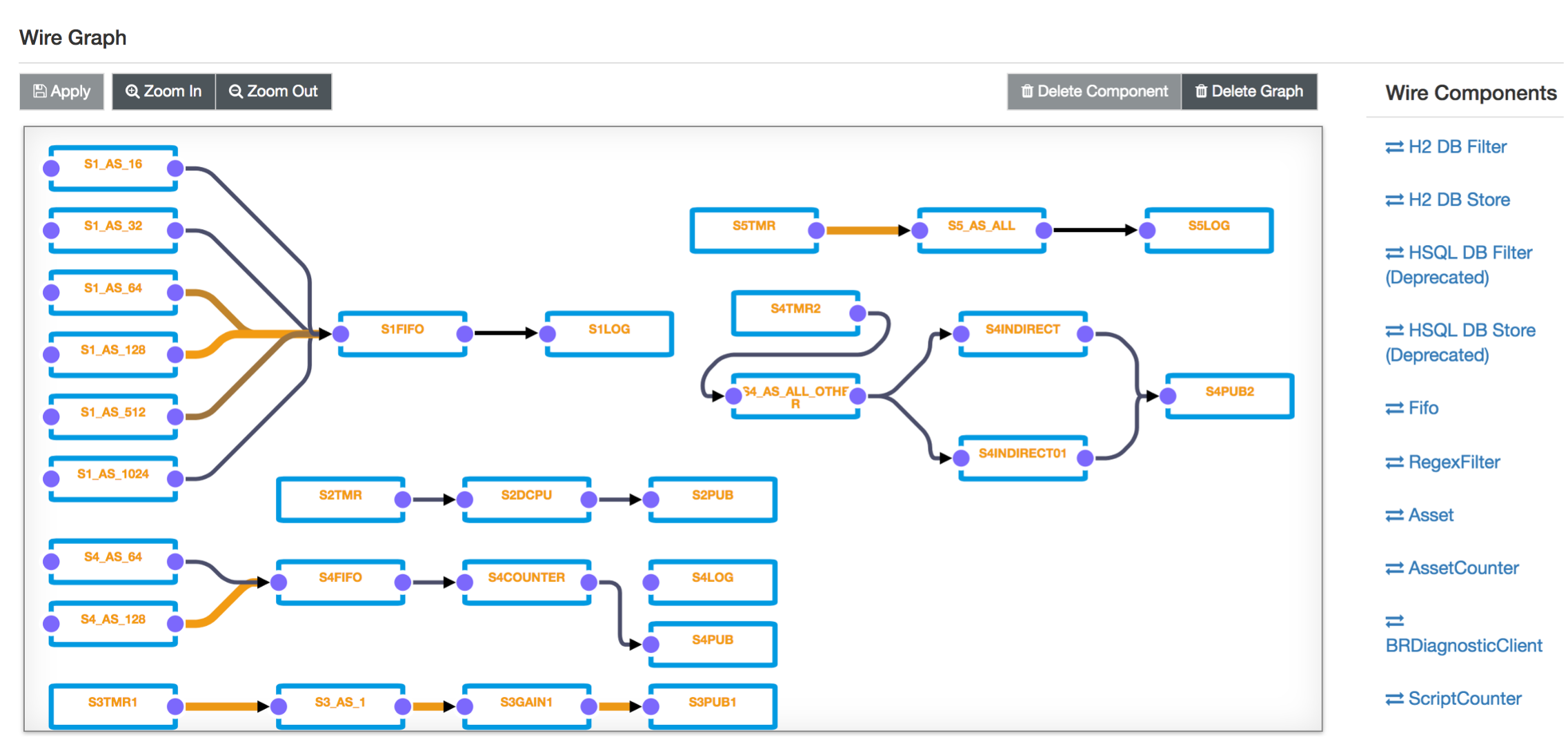Image resolution: width=1568 pixels, height=740 pixels.
Task: Select the S3TMR1 node
Action: 113,706
